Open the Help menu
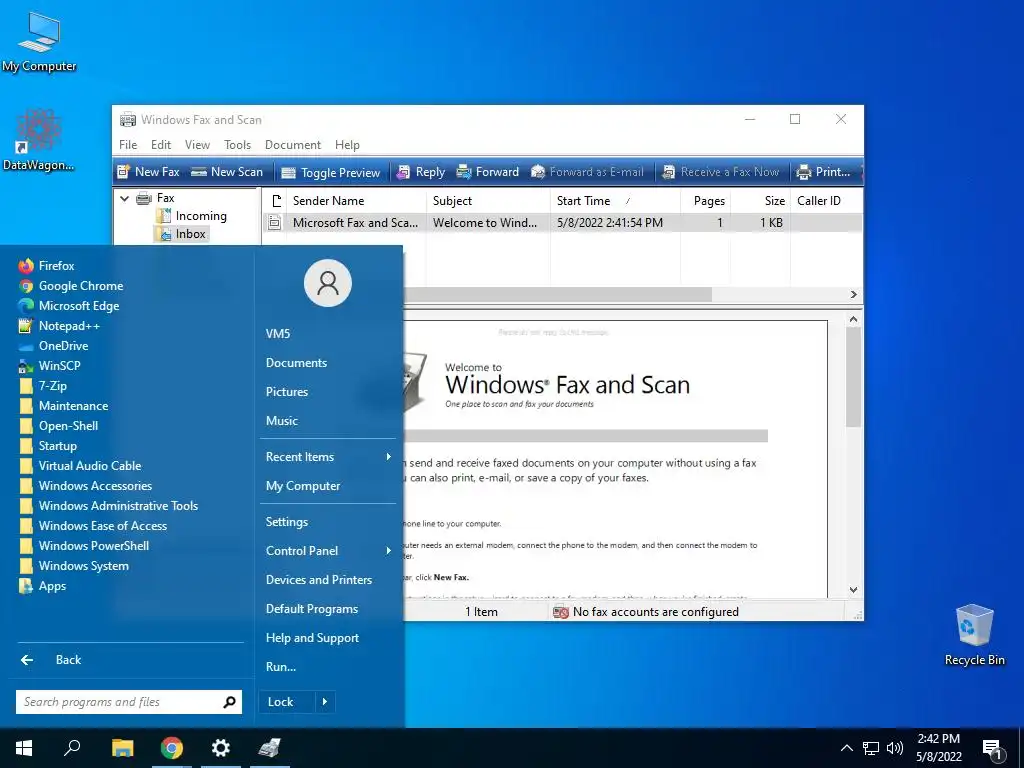 [x=347, y=145]
